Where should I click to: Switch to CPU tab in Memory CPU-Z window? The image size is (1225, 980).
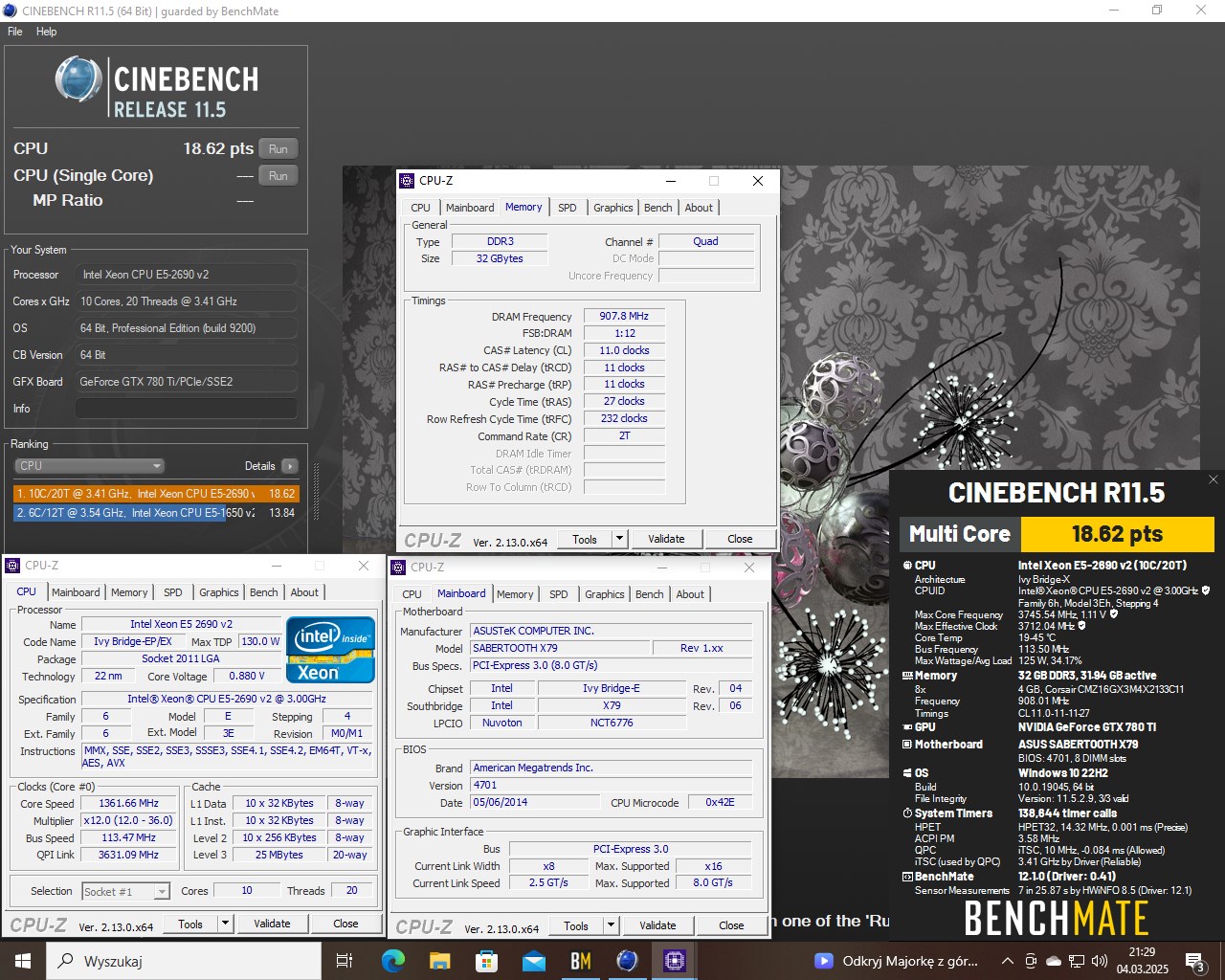pos(420,208)
